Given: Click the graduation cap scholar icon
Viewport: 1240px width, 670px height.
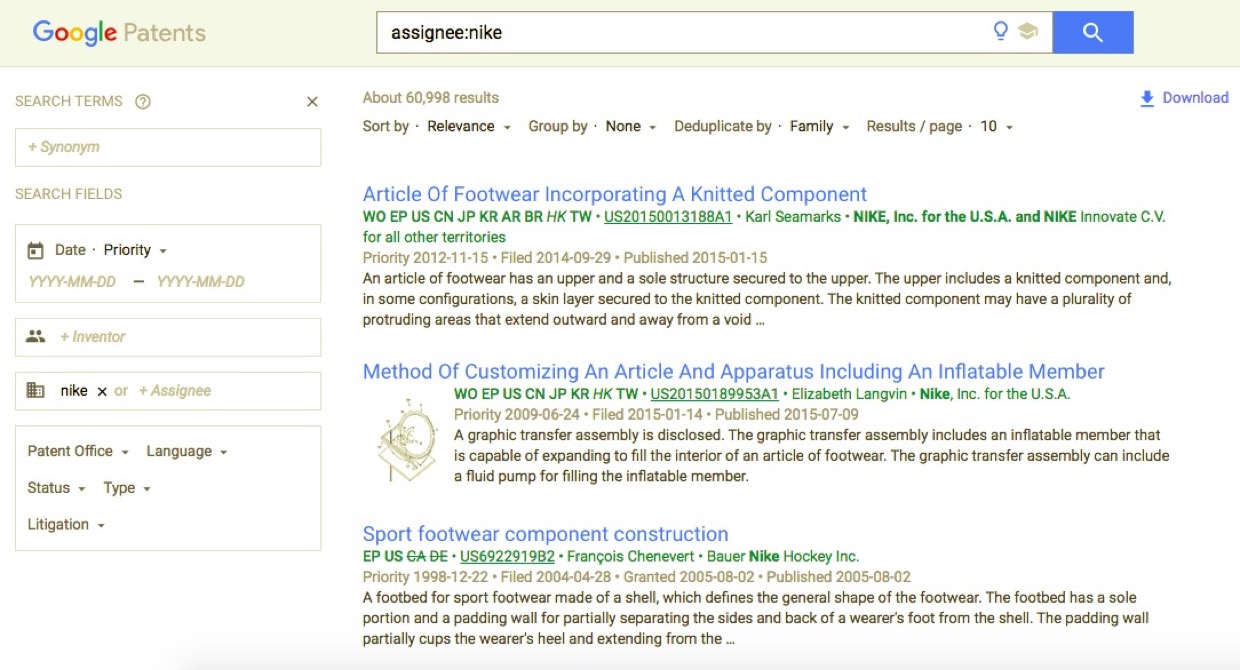Looking at the screenshot, I should [x=1028, y=32].
